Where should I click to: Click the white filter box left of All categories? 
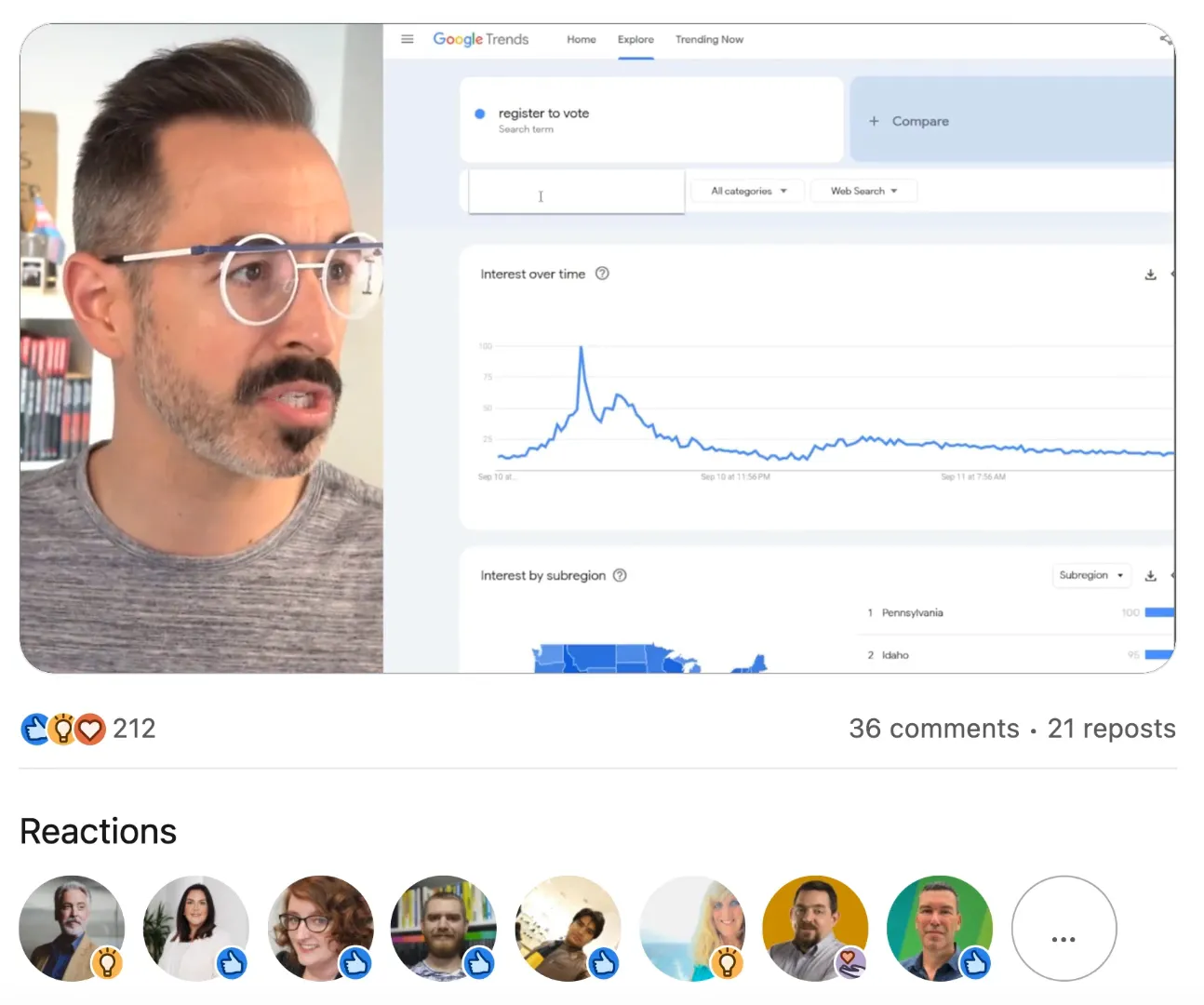pyautogui.click(x=577, y=192)
